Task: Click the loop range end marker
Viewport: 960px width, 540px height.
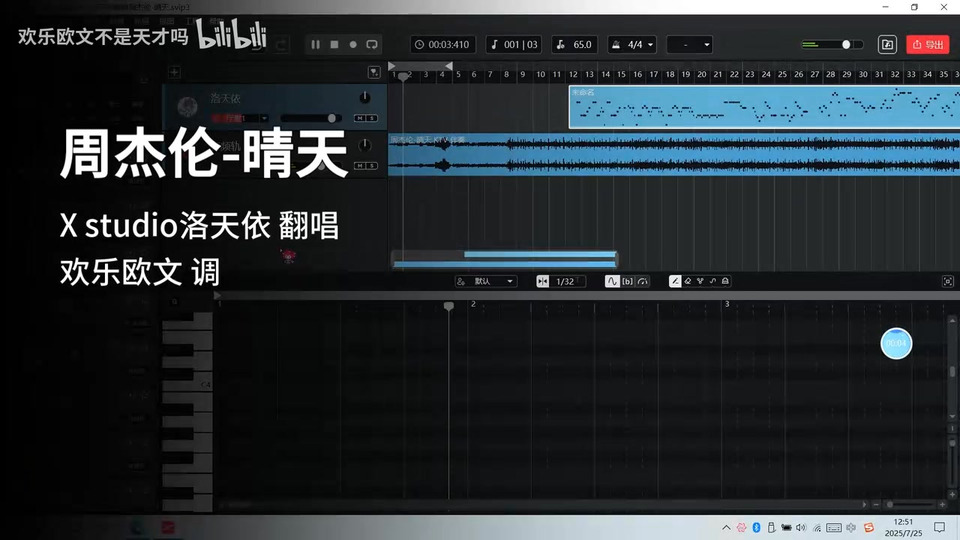Action: [449, 66]
